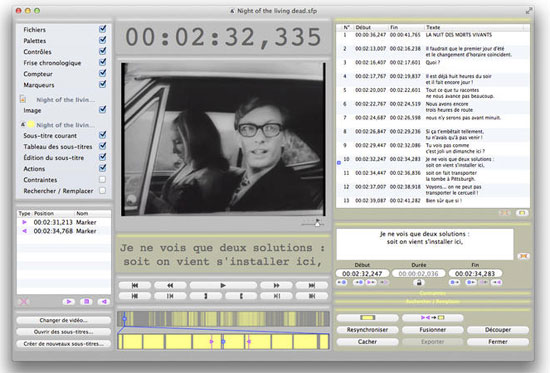Go to previous subtitle start, second row
The width and height of the screenshot is (550, 373).
coord(135,296)
